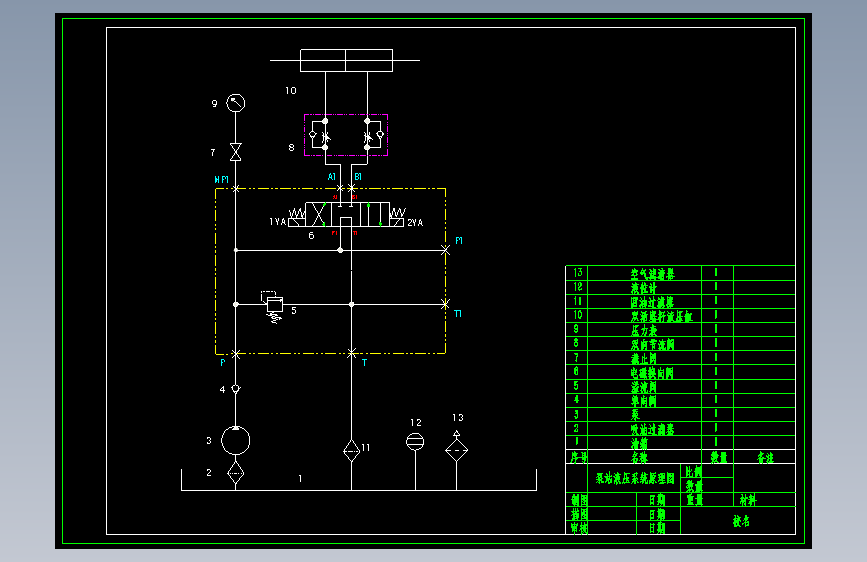The height and width of the screenshot is (562, 867).
Task: Select the magenta dashed throttle valve box
Action: (346, 135)
